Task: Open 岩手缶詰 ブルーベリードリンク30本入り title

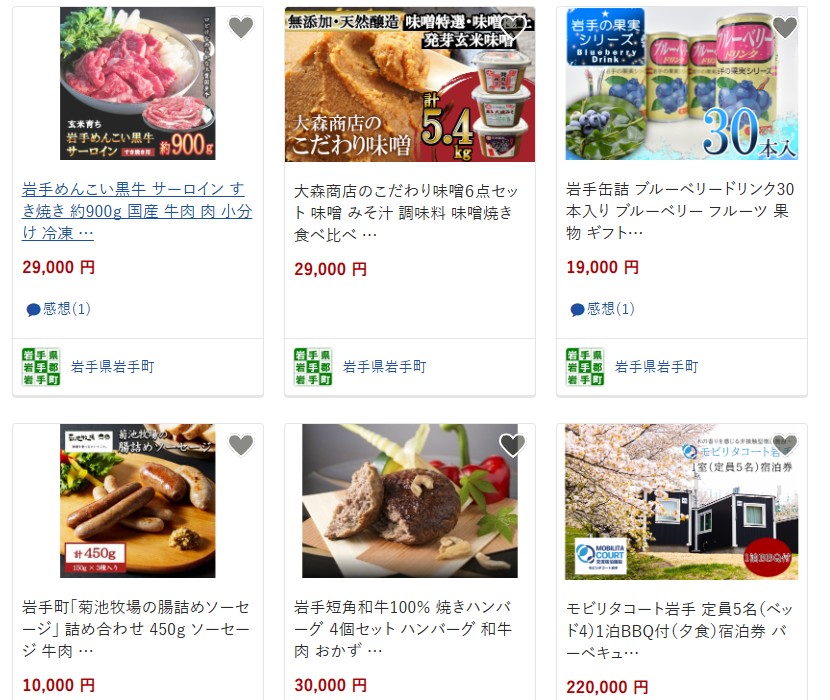Action: [680, 211]
